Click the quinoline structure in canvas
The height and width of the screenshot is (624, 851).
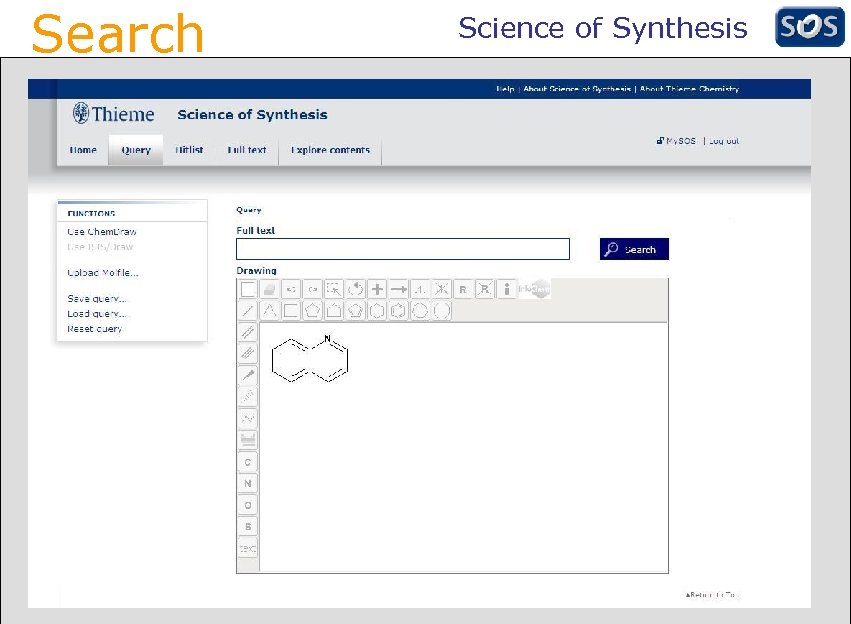(309, 359)
